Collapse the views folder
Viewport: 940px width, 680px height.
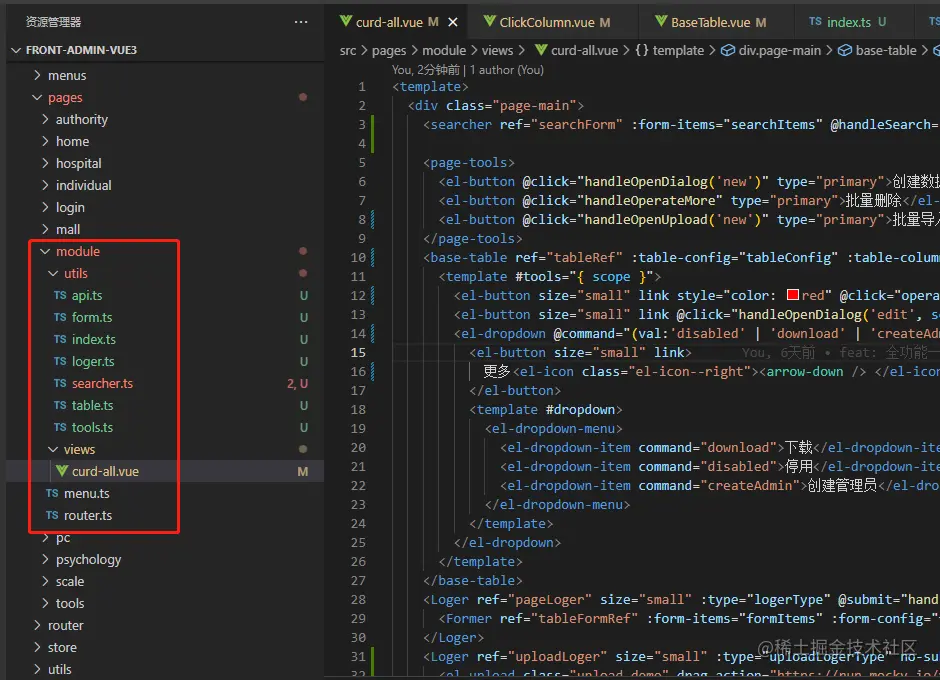(x=53, y=449)
